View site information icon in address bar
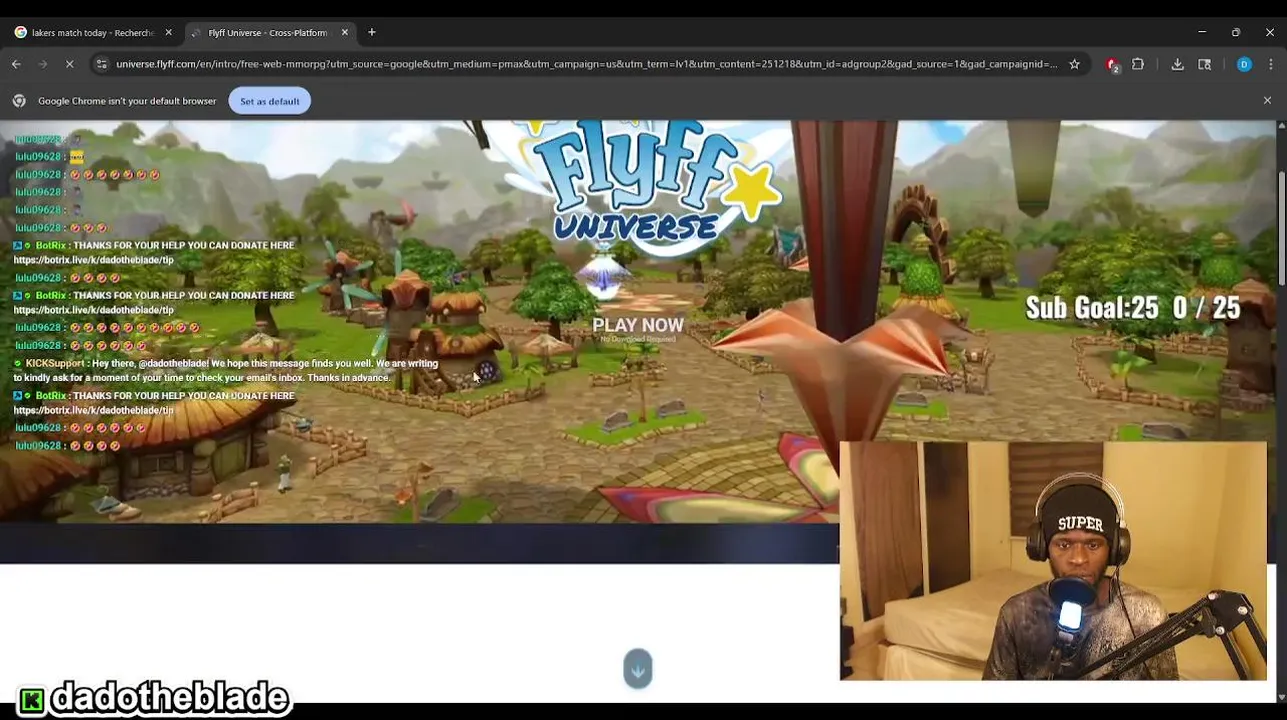 [101, 64]
